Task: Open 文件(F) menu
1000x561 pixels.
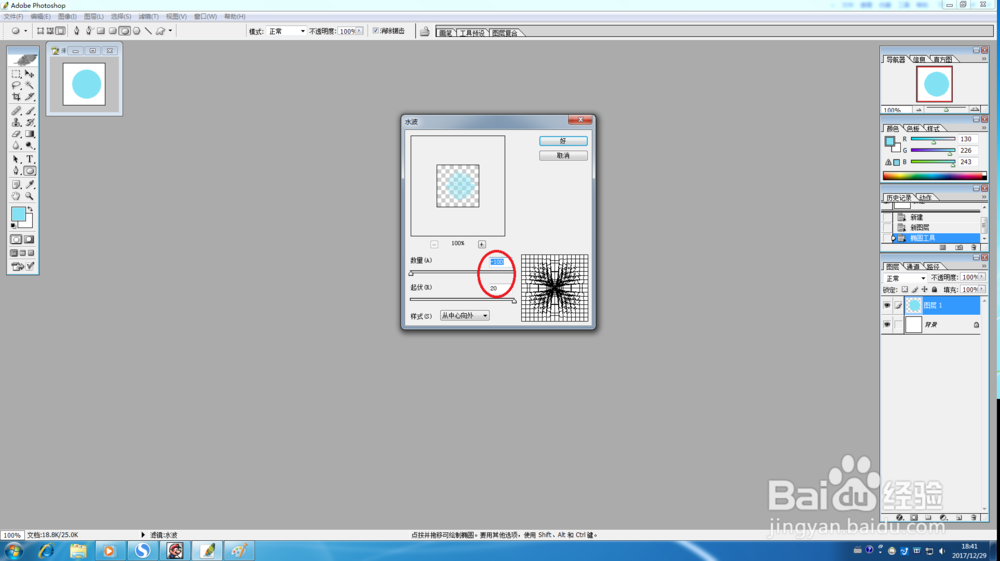Action: (13, 17)
